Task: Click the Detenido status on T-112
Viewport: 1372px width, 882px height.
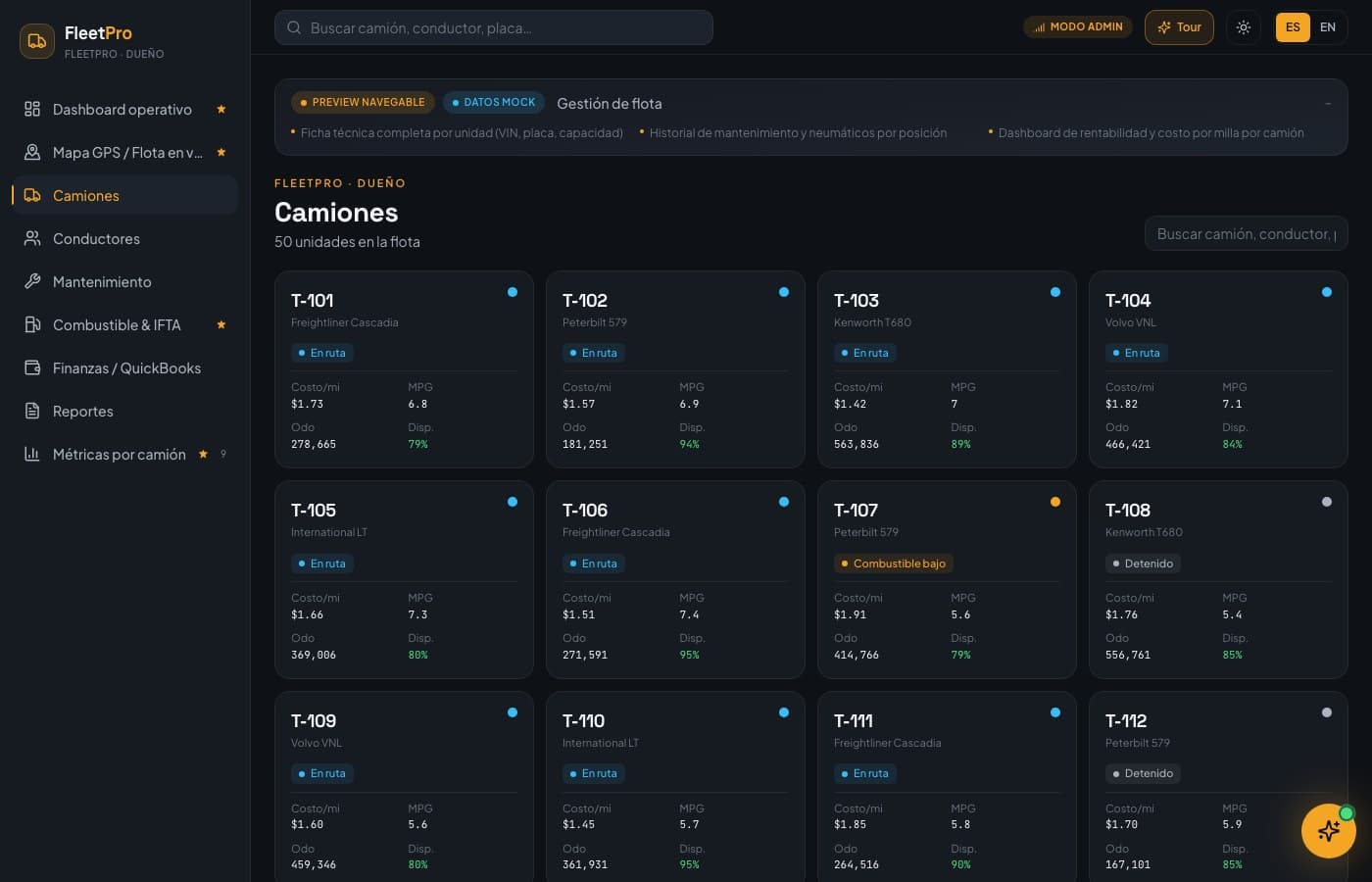Action: pyautogui.click(x=1143, y=773)
